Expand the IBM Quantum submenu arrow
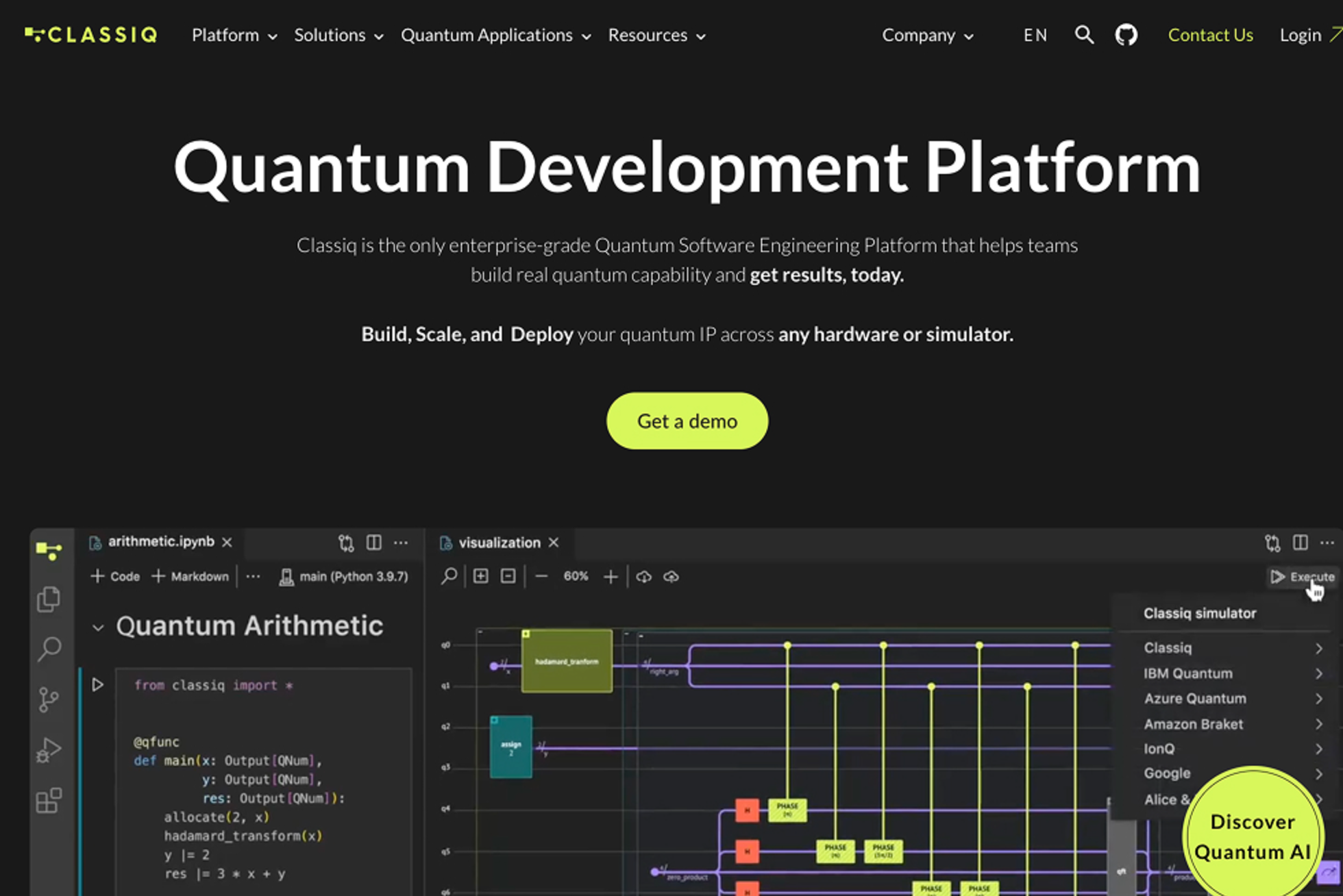This screenshot has height=896, width=1343. tap(1318, 673)
